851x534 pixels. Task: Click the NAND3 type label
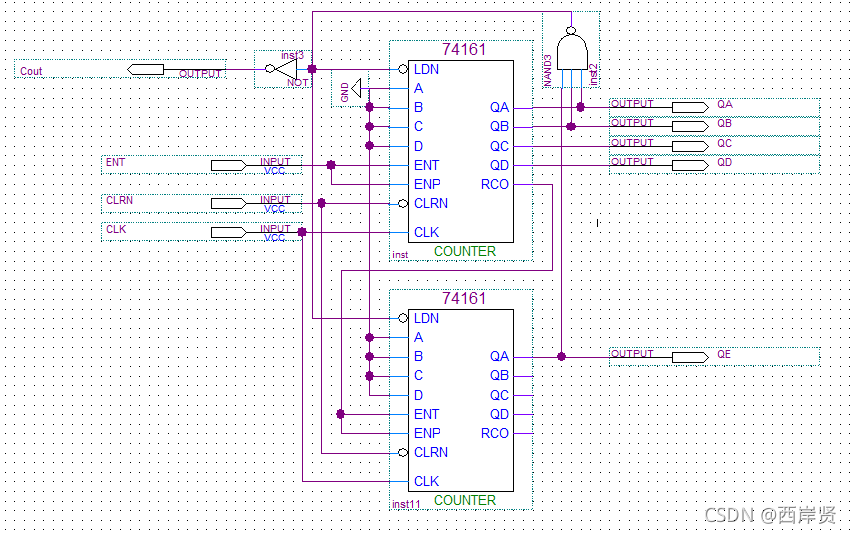[548, 70]
